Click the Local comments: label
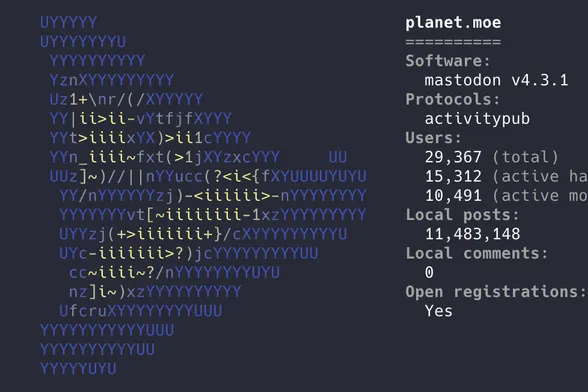 click(x=477, y=254)
